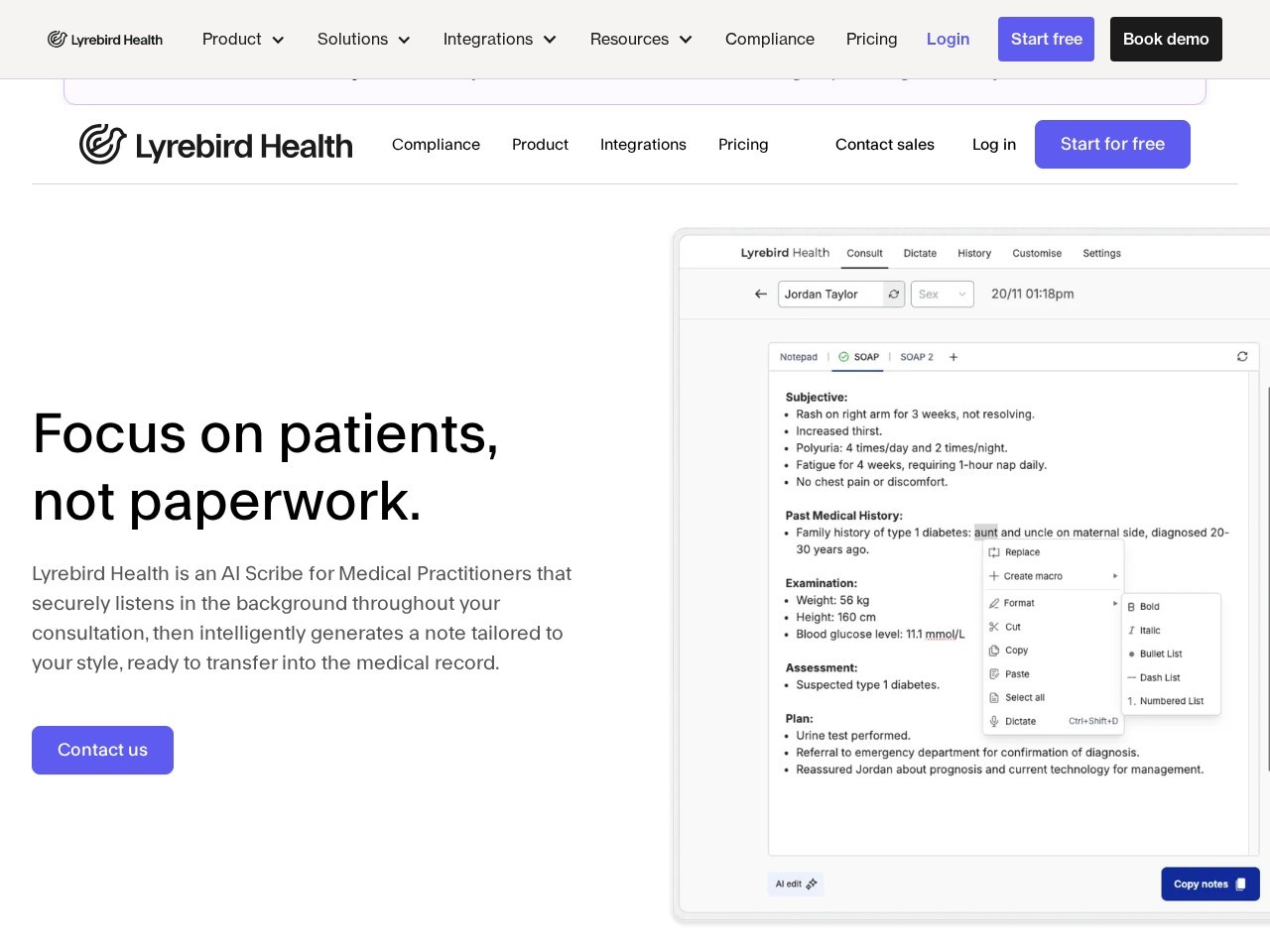Viewport: 1270px width, 952px height.
Task: Click the Suspected type 1 diabetes line
Action: [x=867, y=685]
